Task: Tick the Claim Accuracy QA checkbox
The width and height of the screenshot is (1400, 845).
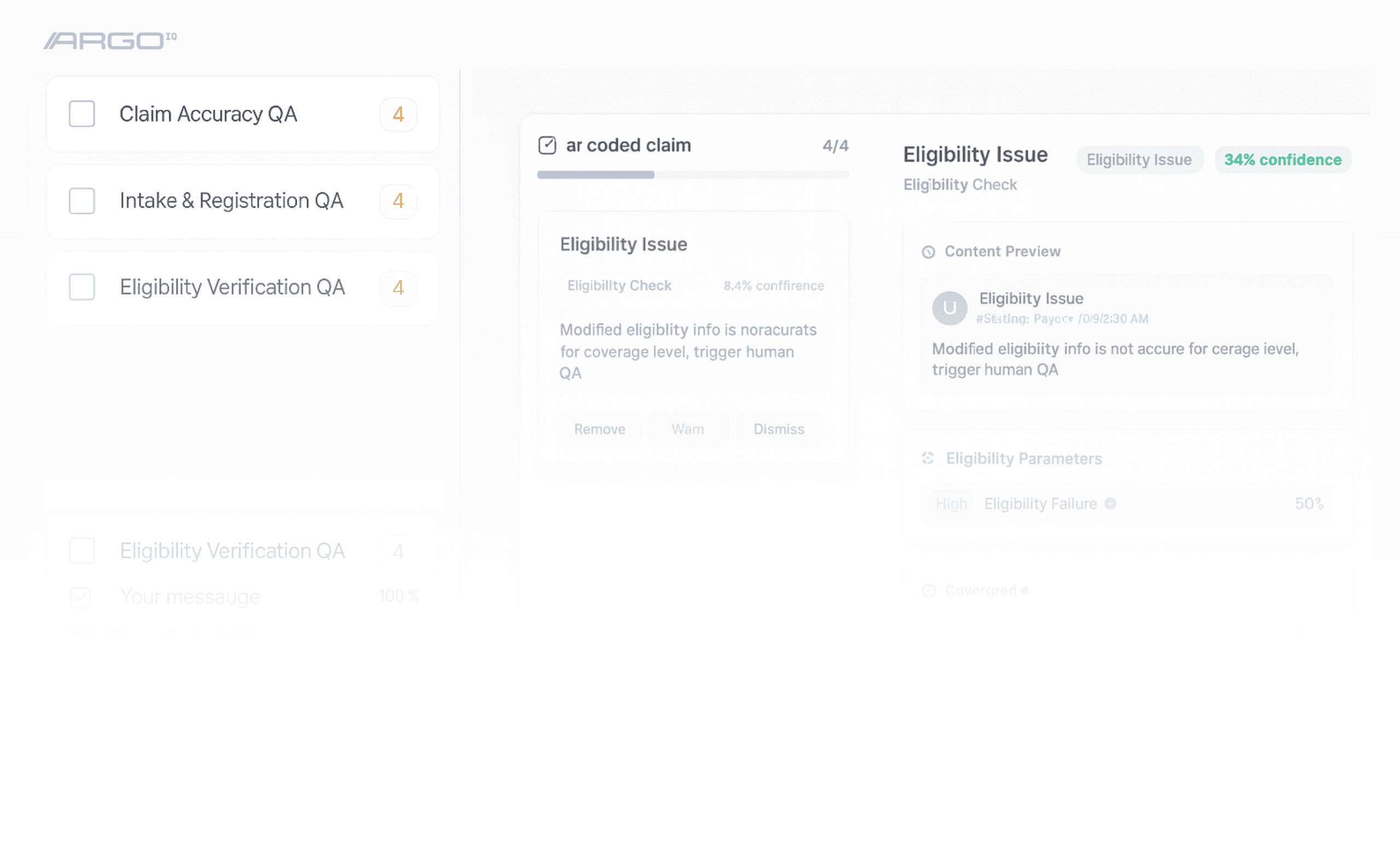Action: [82, 114]
